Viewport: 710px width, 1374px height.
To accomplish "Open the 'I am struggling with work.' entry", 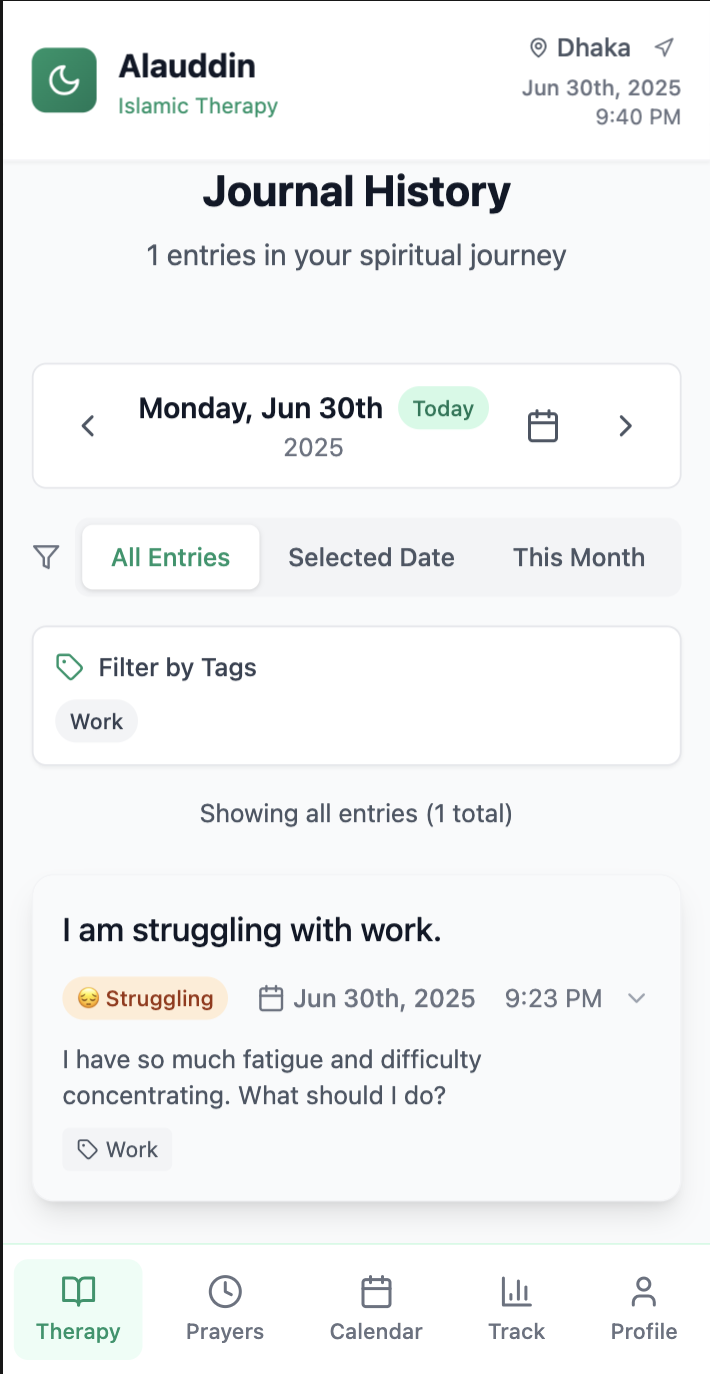I will 251,930.
